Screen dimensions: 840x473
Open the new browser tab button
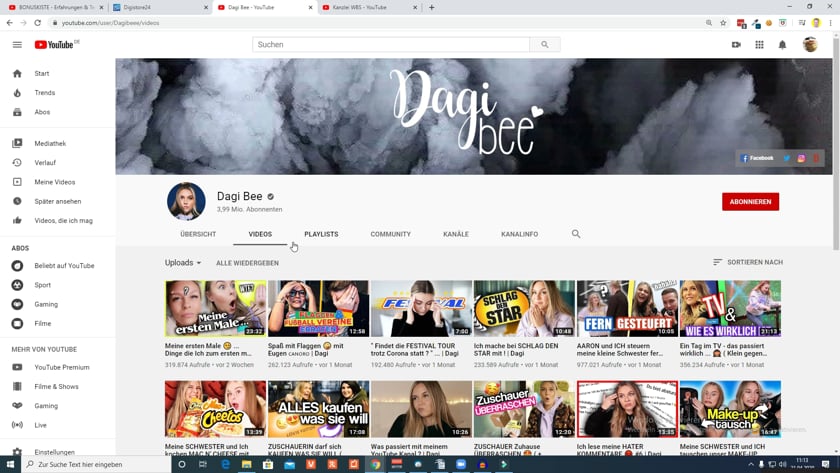(x=432, y=7)
